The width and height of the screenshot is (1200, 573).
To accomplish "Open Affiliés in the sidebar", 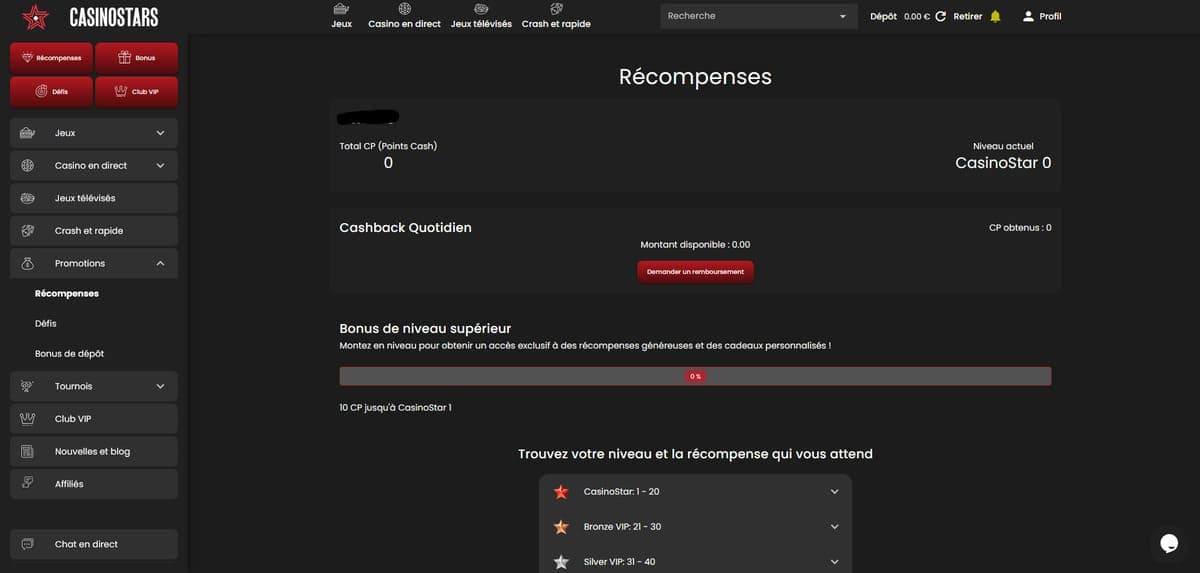I will pyautogui.click(x=94, y=484).
